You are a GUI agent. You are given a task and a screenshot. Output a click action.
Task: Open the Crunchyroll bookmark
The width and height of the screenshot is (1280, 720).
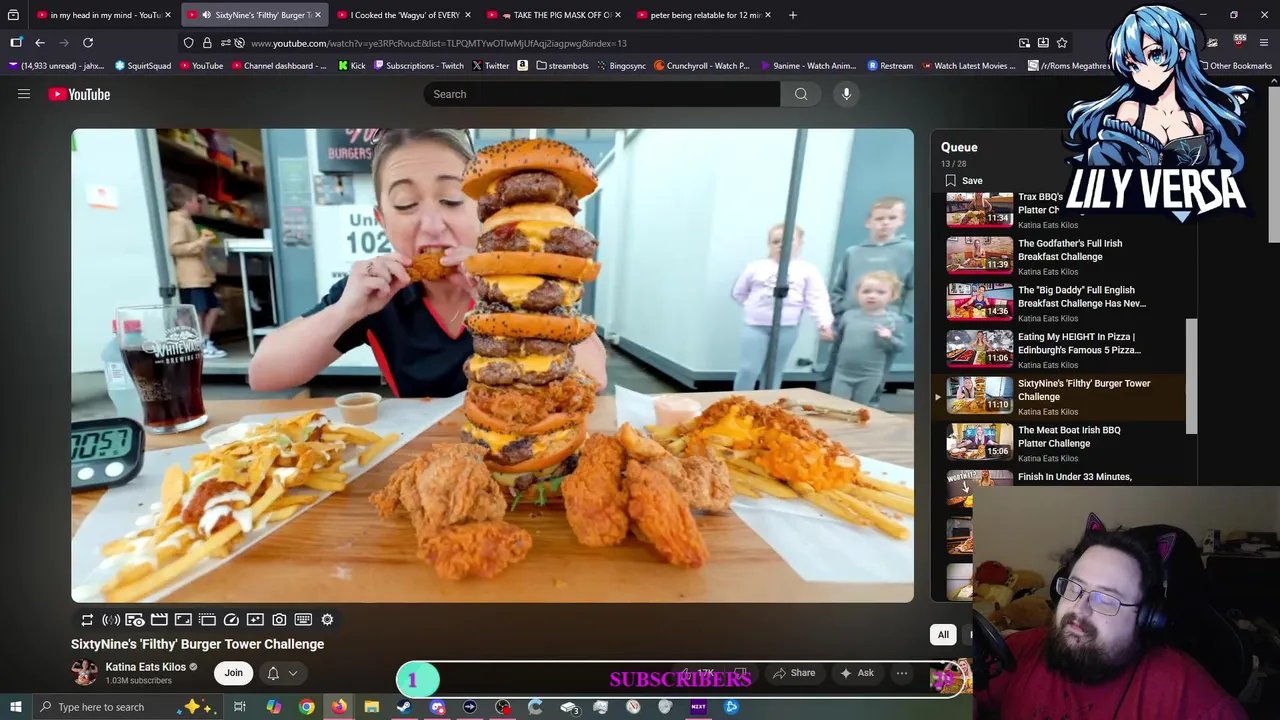click(x=701, y=66)
